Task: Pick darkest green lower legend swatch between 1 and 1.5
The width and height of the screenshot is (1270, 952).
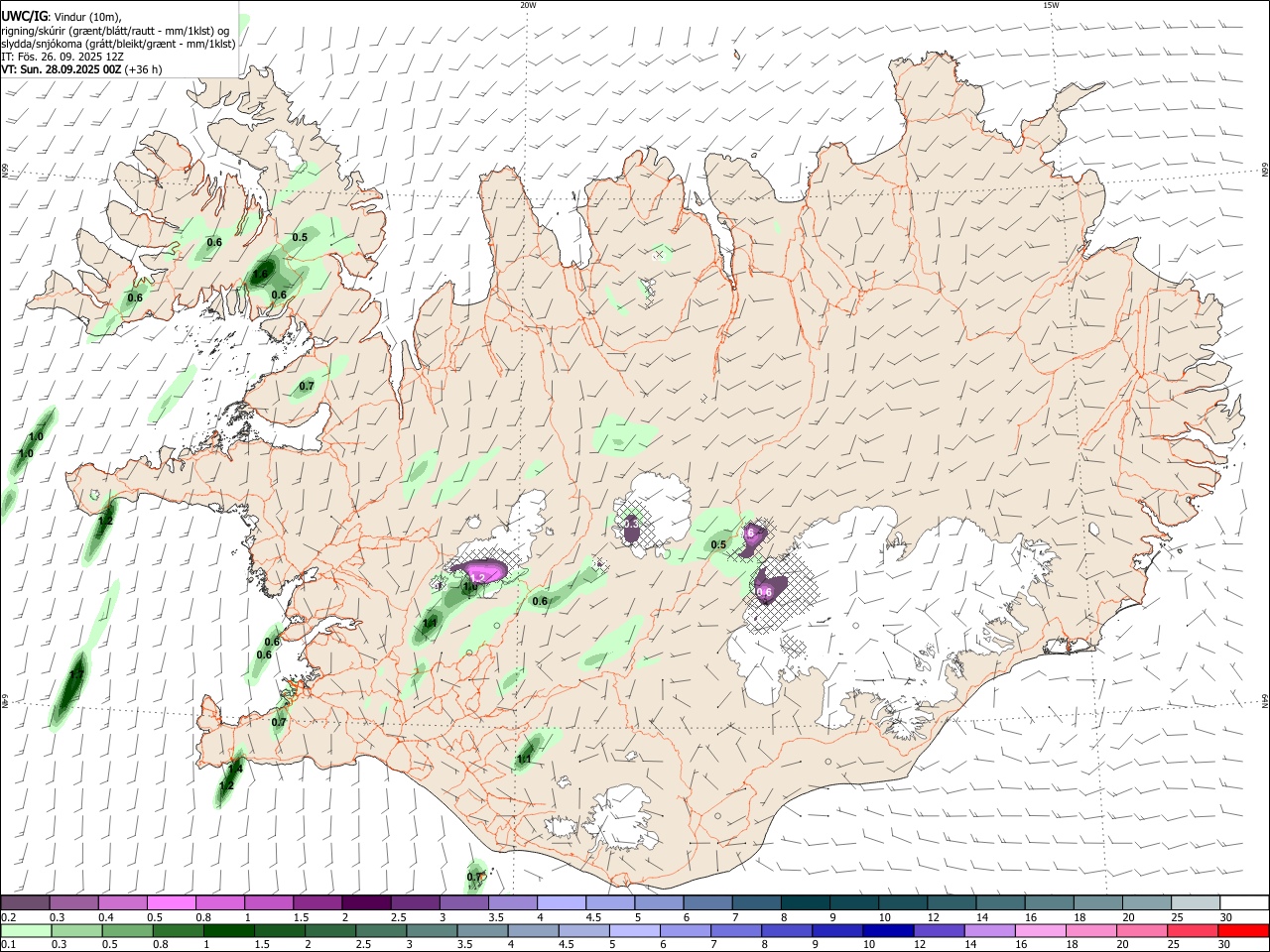Action: tap(228, 932)
